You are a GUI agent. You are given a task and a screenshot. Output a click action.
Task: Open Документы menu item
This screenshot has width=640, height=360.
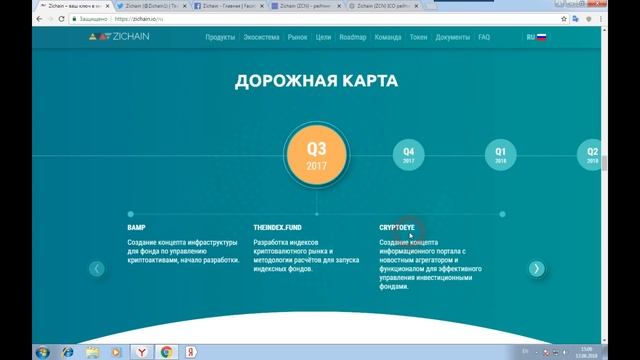click(453, 37)
